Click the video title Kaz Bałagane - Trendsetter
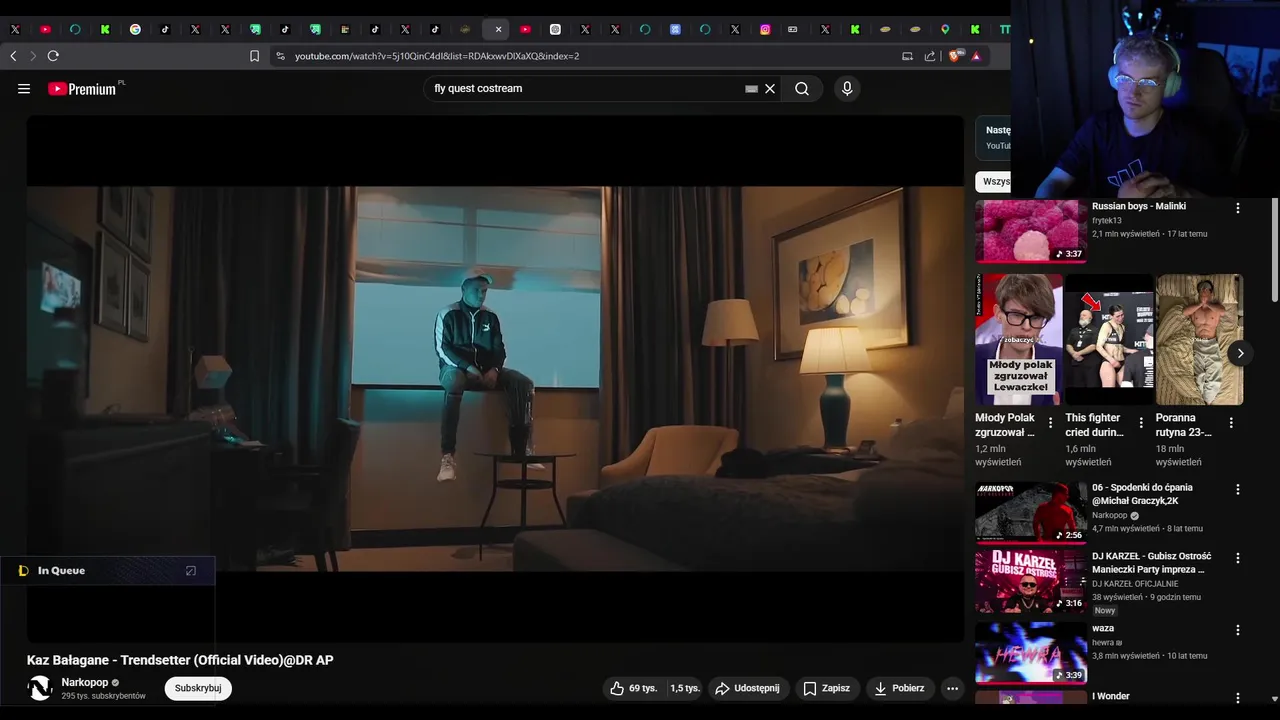Viewport: 1280px width, 720px height. [180, 660]
